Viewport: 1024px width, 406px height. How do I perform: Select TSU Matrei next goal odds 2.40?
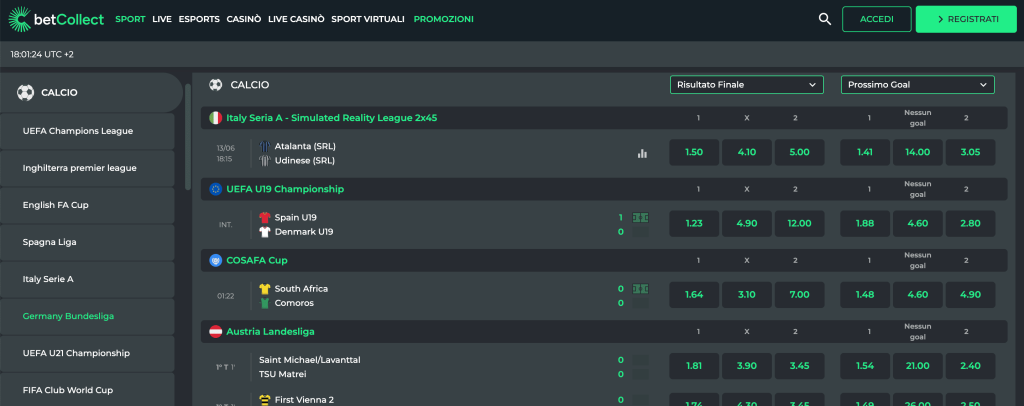pos(970,366)
